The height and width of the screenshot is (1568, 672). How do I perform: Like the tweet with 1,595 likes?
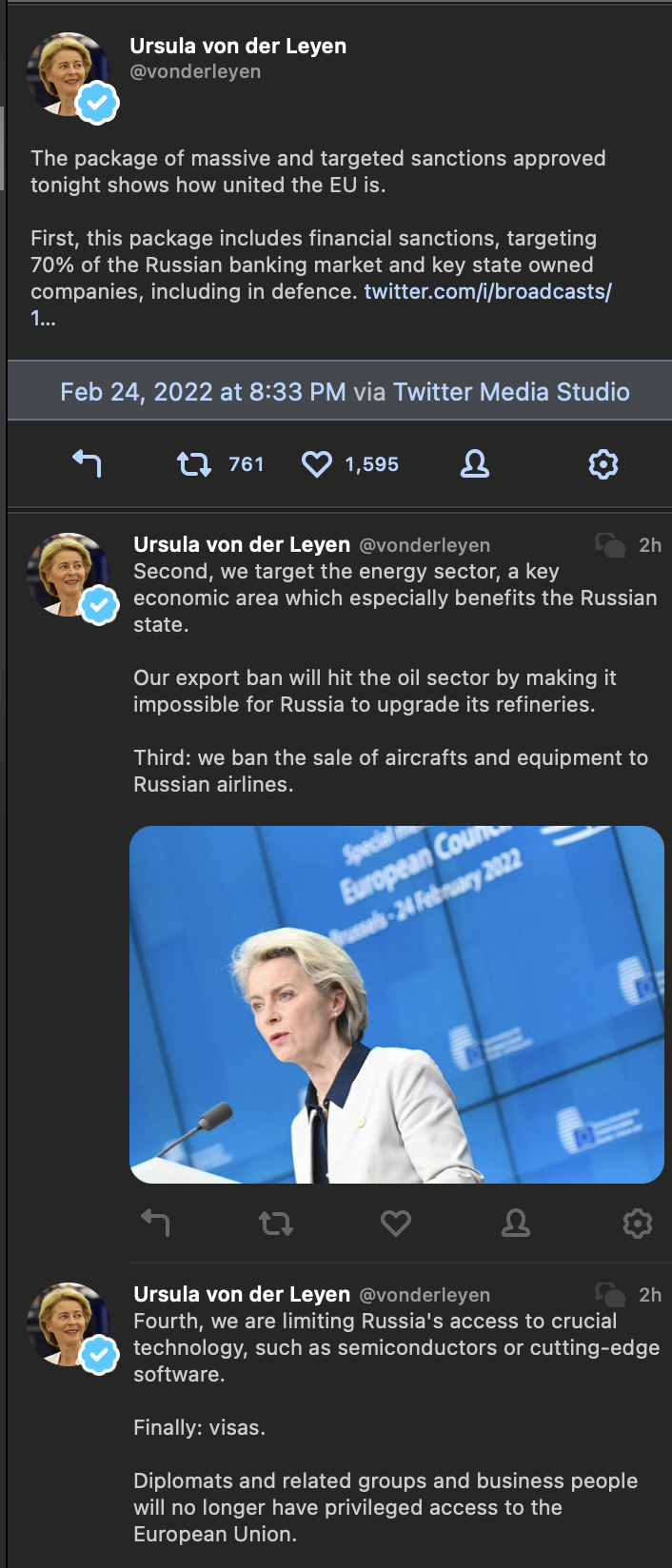[317, 463]
